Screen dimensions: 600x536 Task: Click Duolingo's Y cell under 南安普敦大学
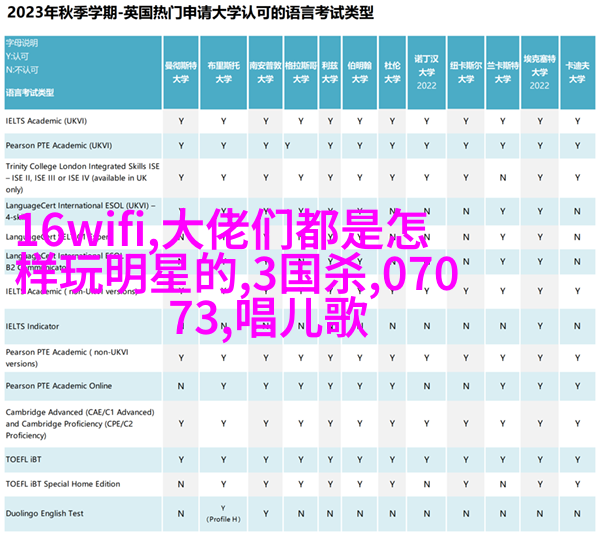266,513
